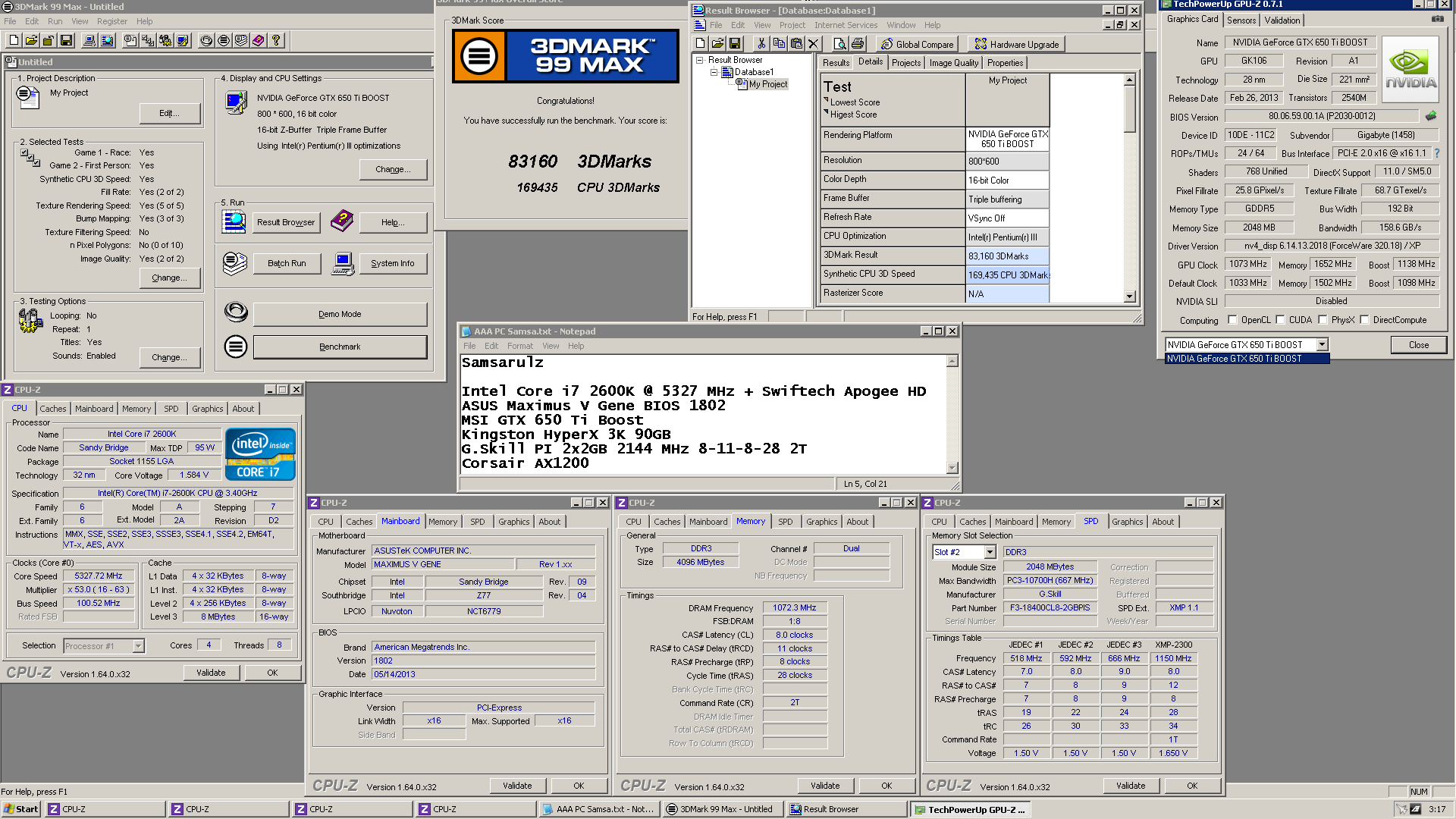
Task: Open the Register menu in 3DMark 99 Max
Action: click(x=112, y=21)
